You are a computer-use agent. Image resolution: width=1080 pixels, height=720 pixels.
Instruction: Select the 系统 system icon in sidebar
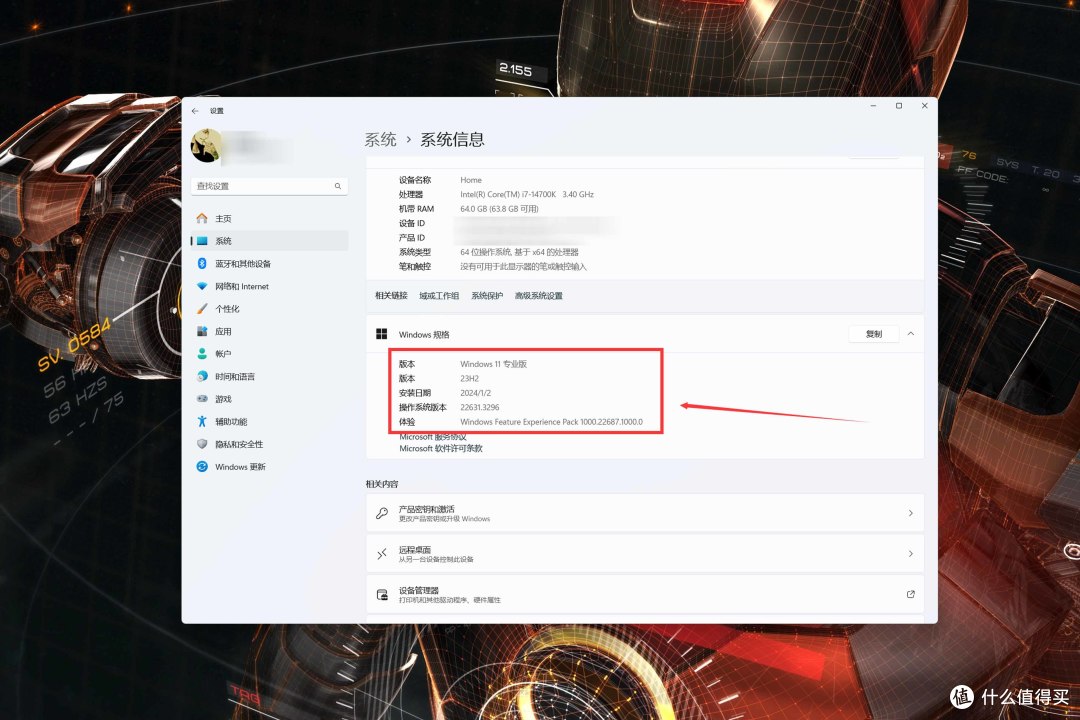[x=202, y=241]
